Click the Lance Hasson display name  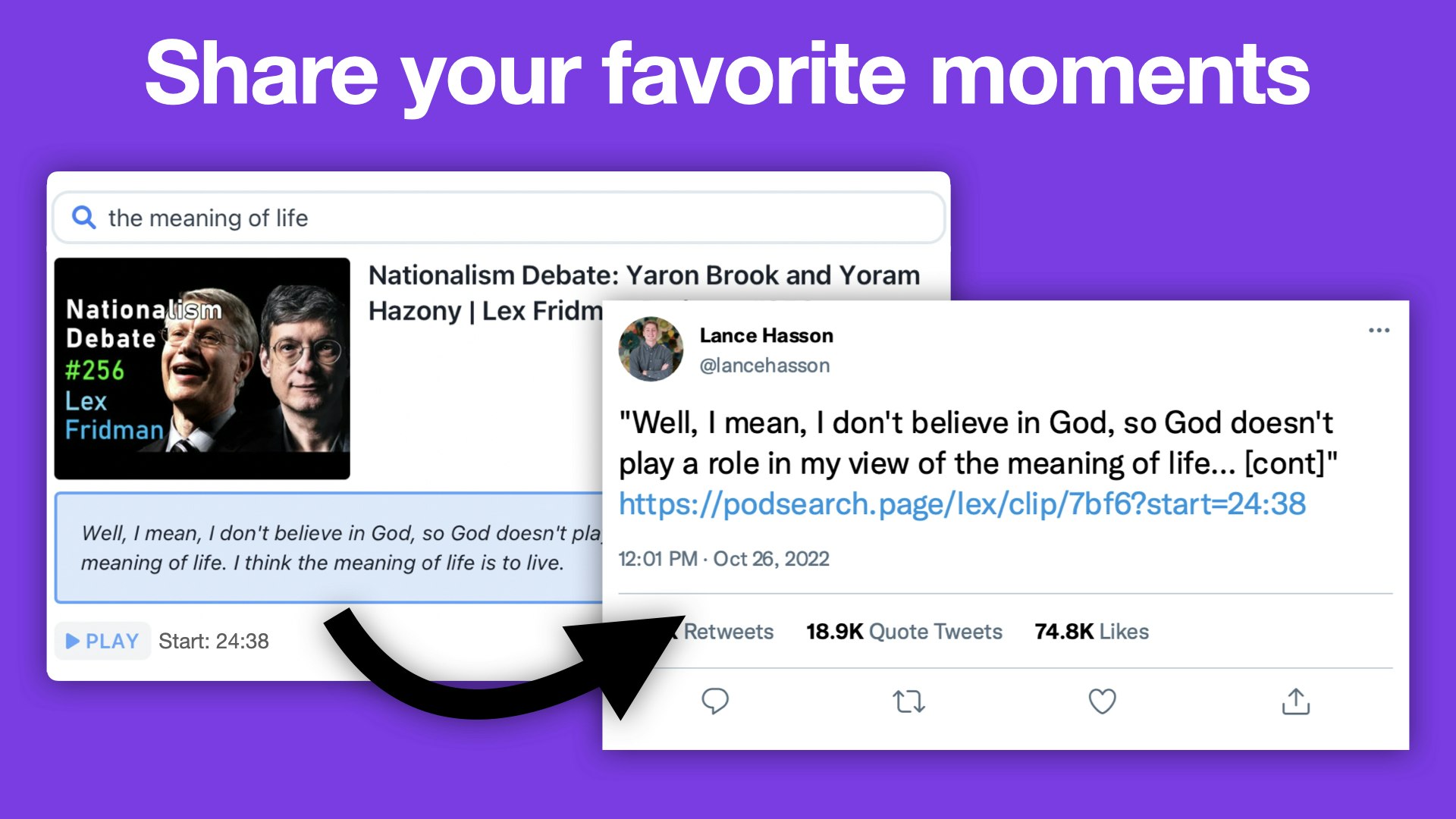click(766, 335)
